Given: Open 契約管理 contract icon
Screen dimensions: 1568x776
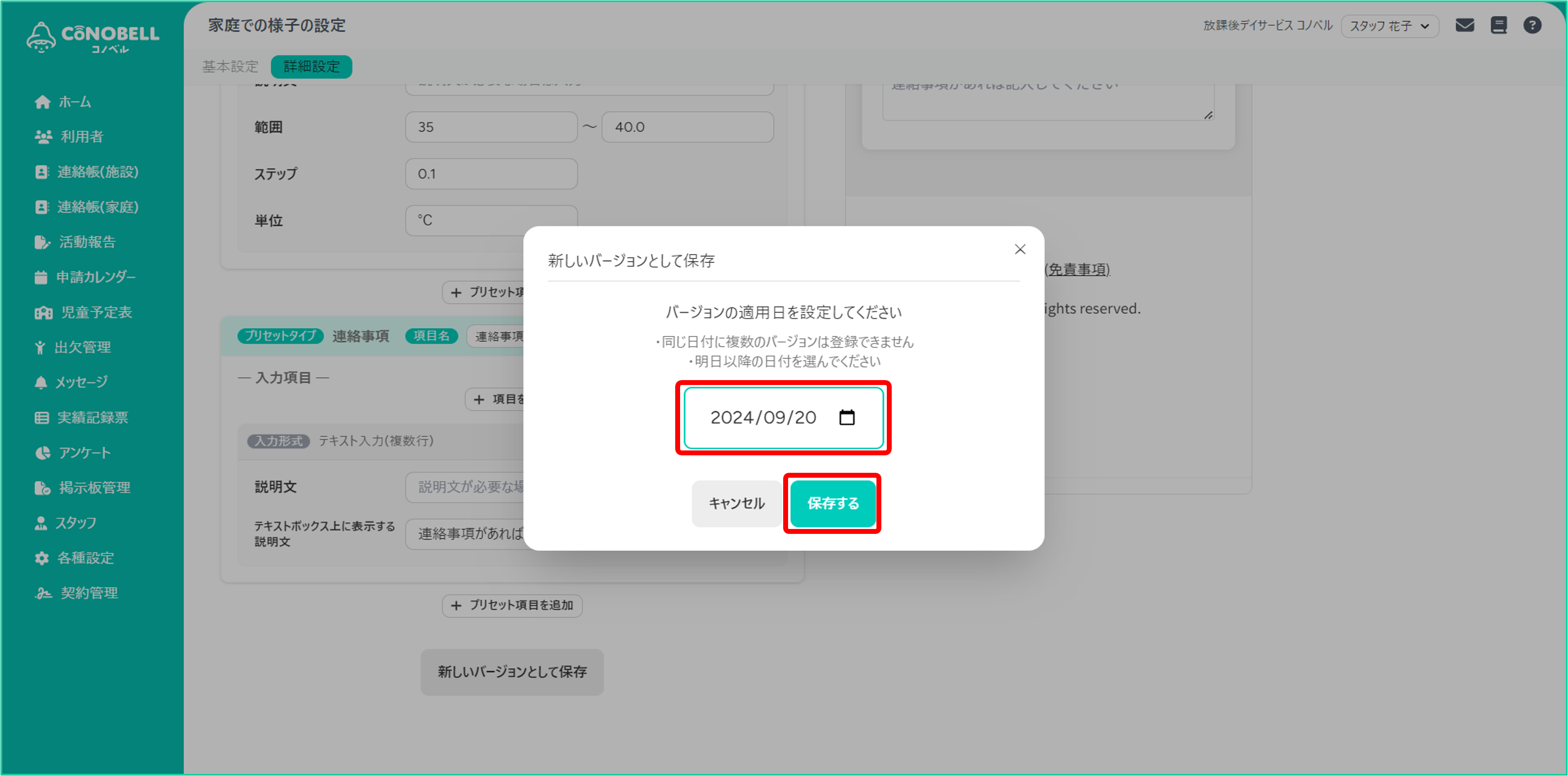Looking at the screenshot, I should click(43, 593).
